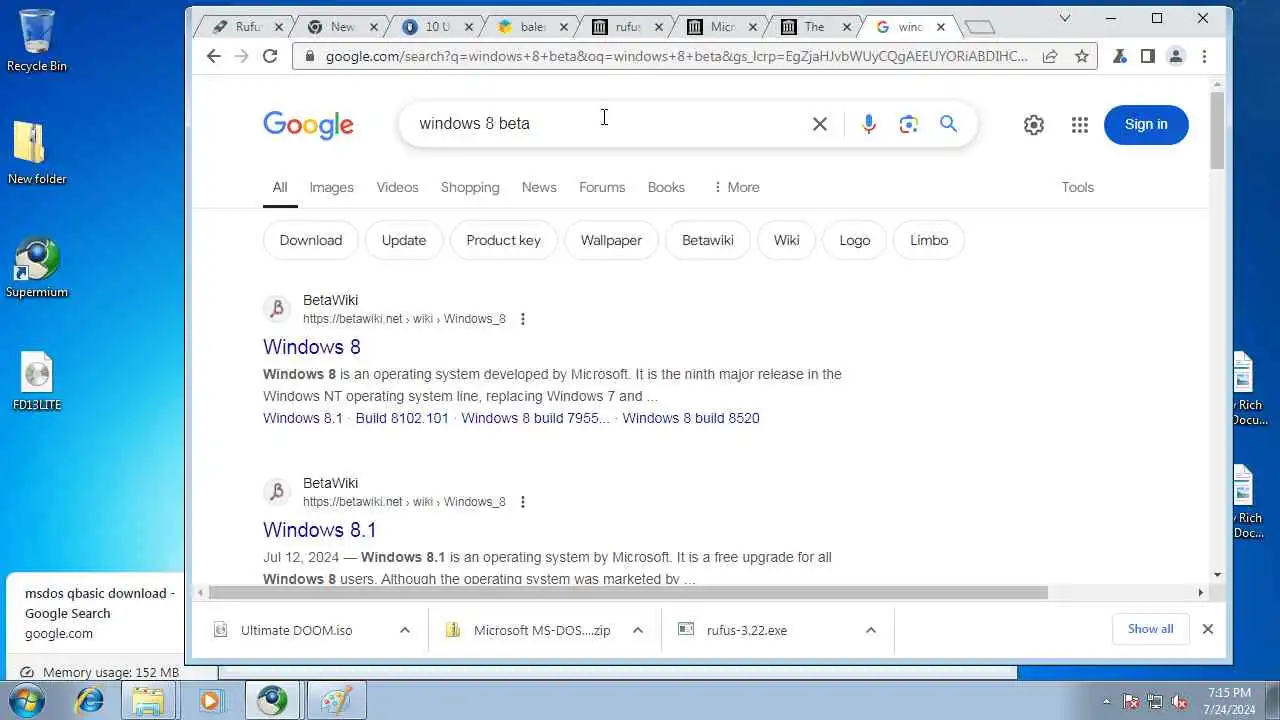Open FD13LITE disc image icon
The image size is (1280, 720).
pyautogui.click(x=37, y=382)
